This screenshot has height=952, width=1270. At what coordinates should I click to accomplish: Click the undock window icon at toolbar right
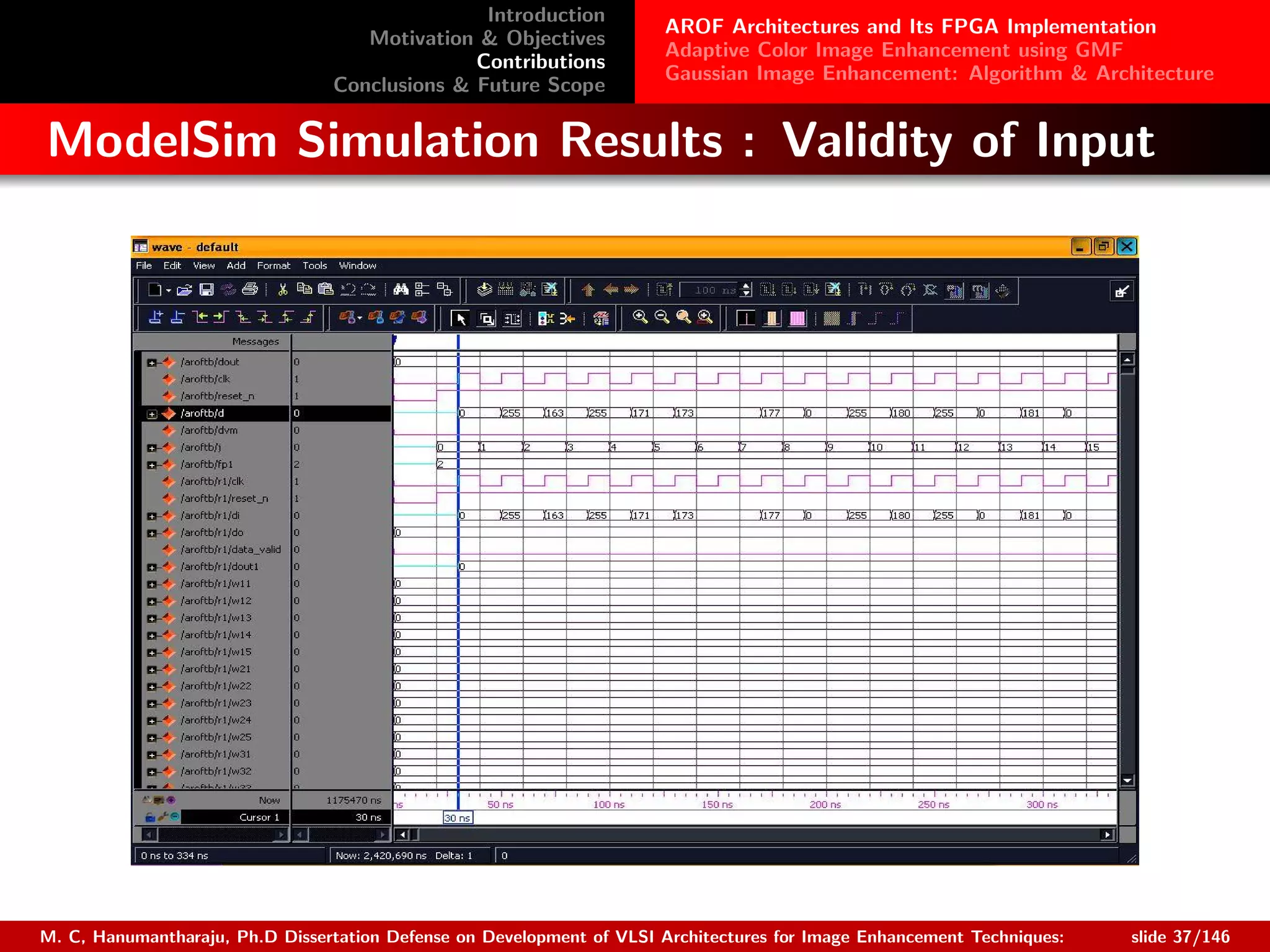click(1121, 291)
